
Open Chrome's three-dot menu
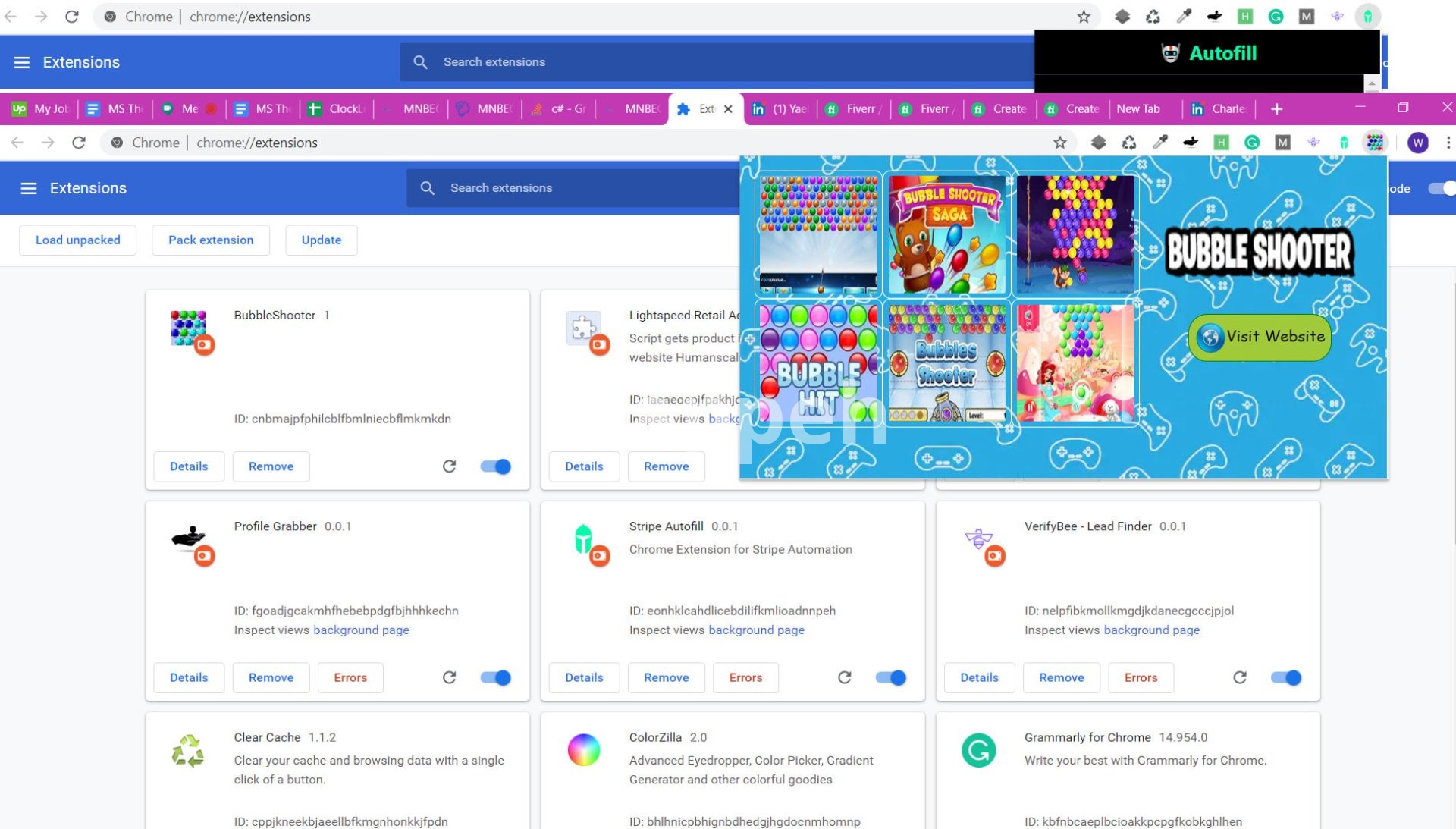1448,143
